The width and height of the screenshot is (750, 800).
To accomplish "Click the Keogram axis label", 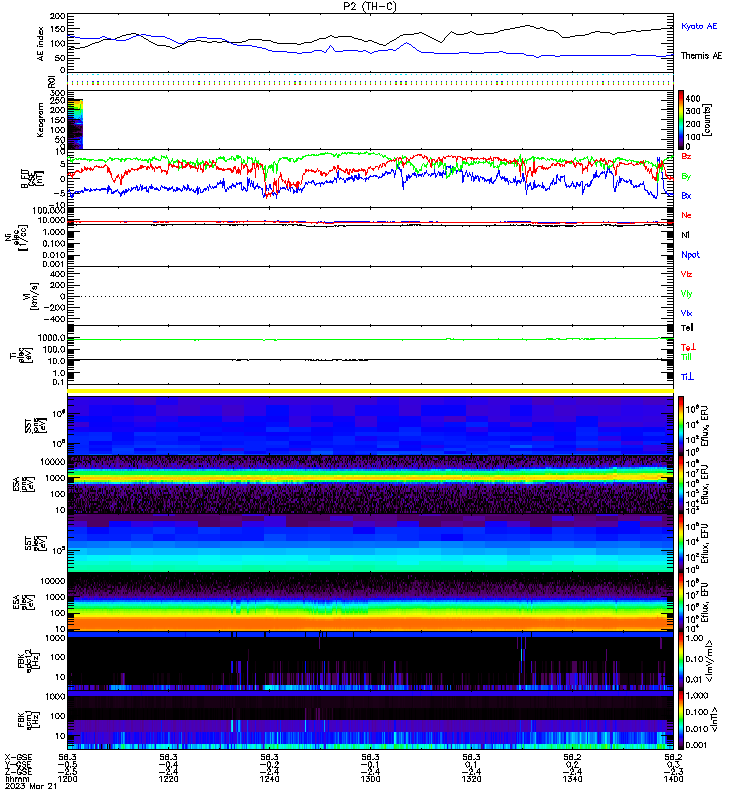I will [40, 120].
